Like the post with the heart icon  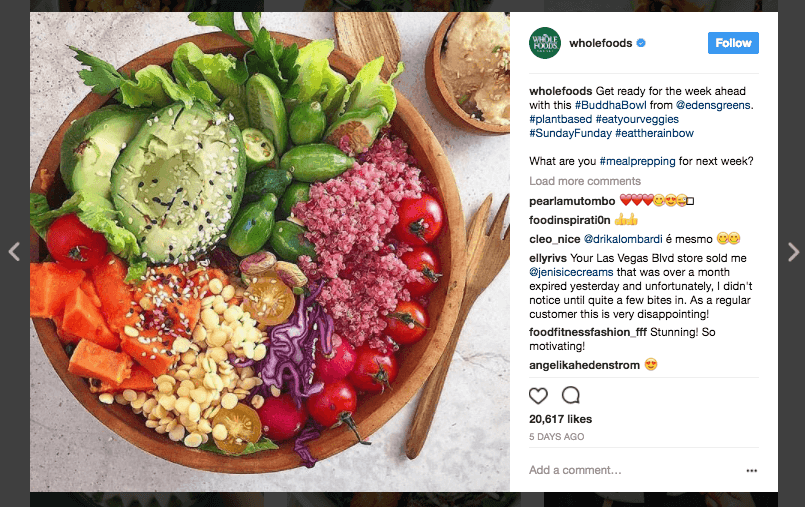tap(538, 395)
